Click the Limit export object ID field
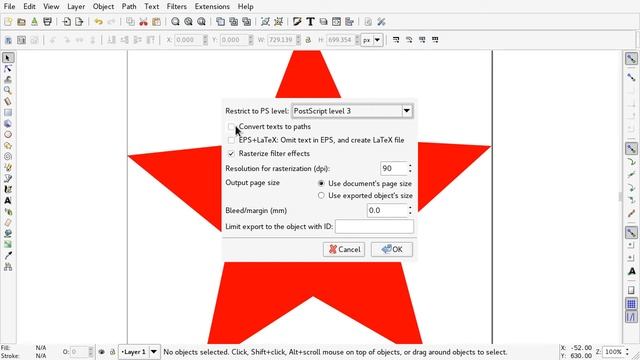The height and width of the screenshot is (360, 640). [x=374, y=227]
